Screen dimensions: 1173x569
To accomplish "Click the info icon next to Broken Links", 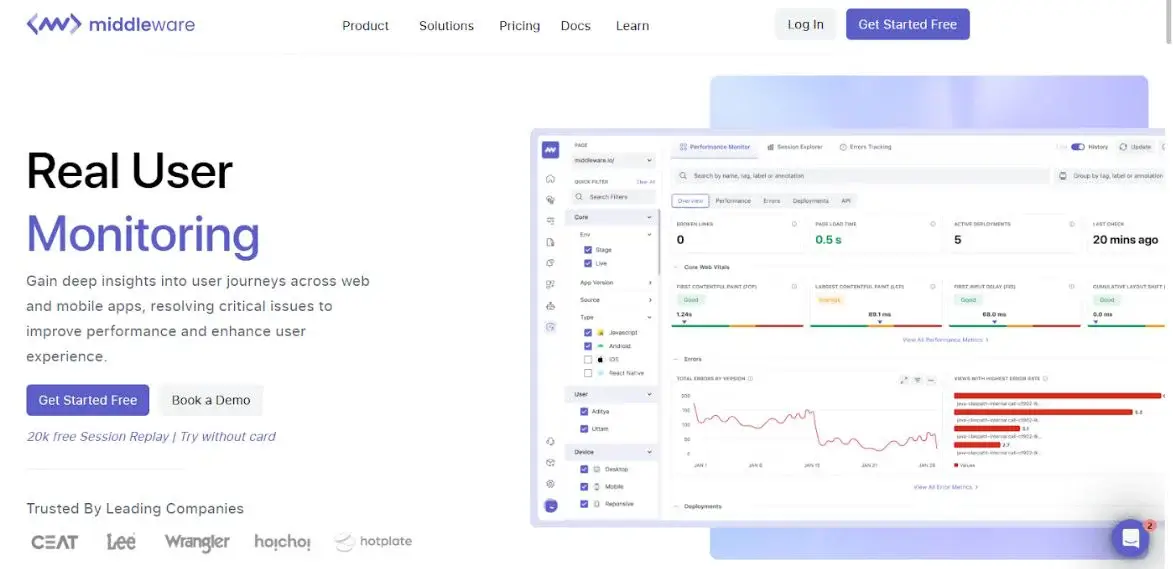I will (794, 224).
